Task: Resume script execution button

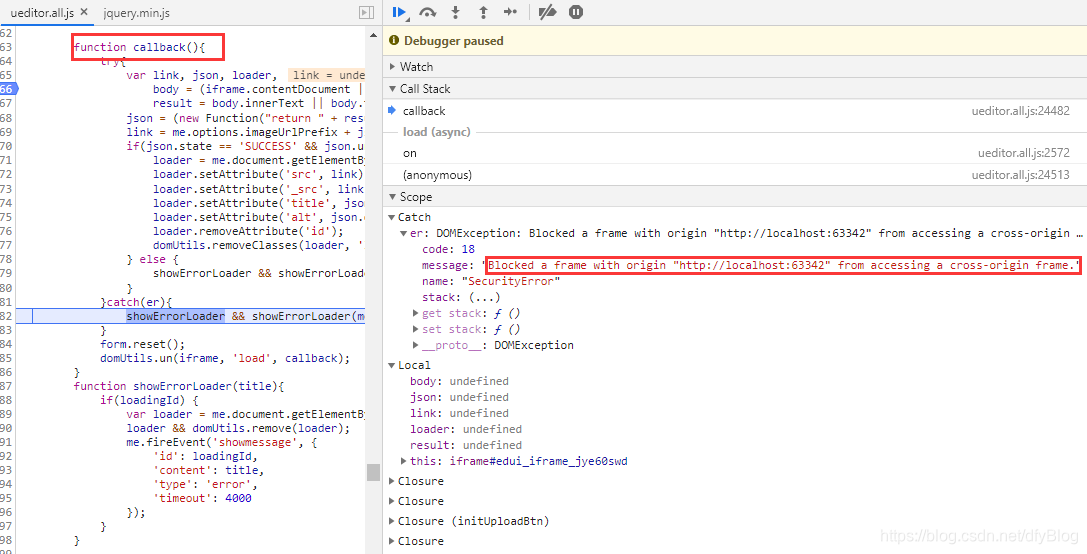Action: pyautogui.click(x=399, y=12)
